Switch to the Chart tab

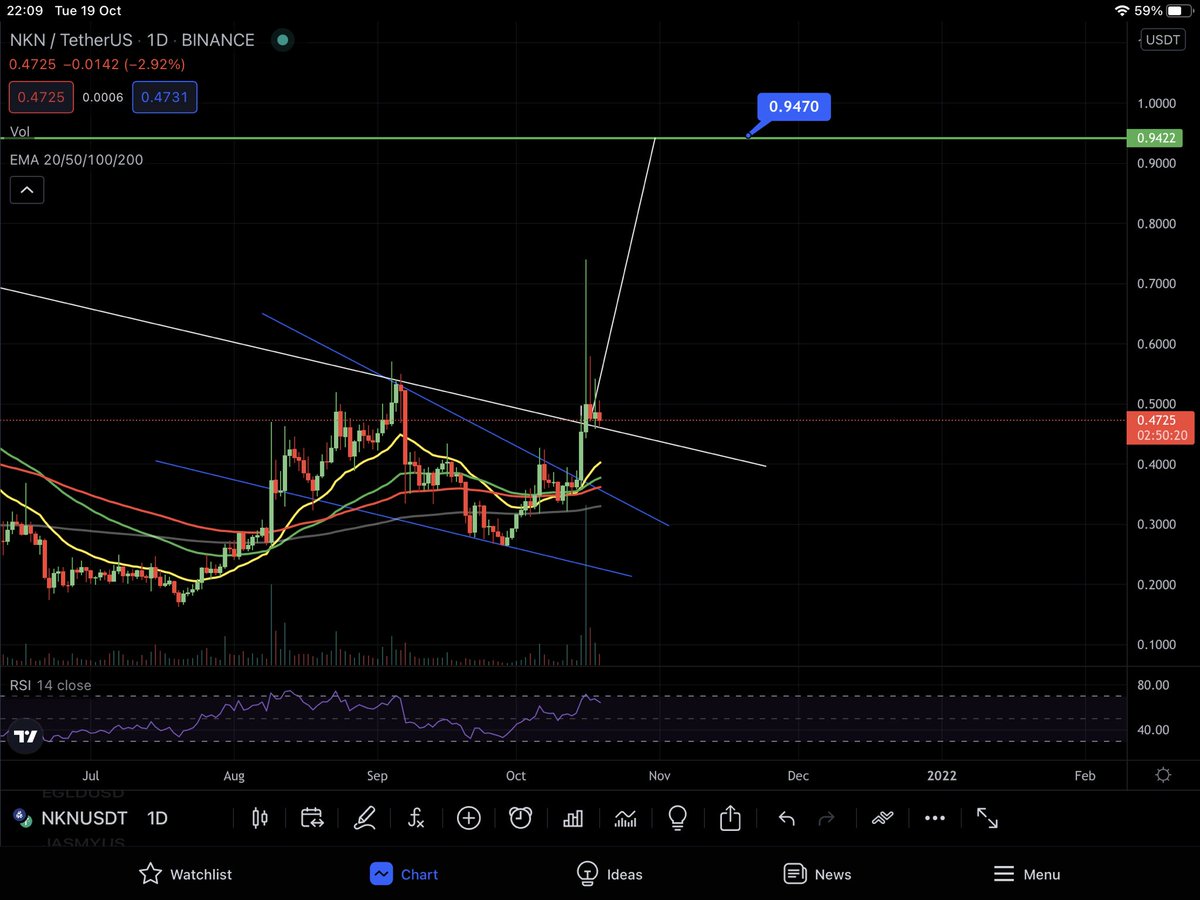[404, 874]
